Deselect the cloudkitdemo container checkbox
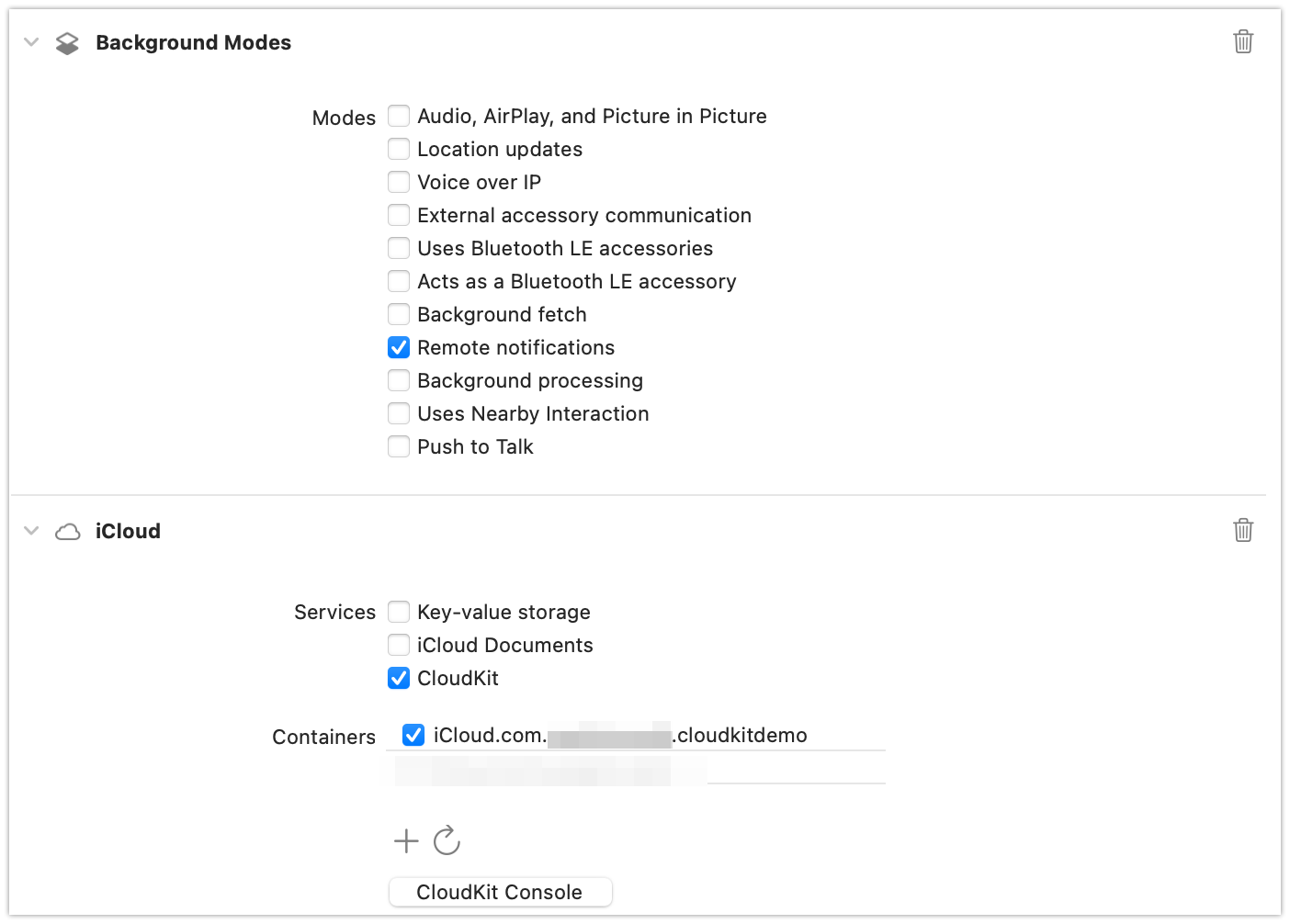The height and width of the screenshot is (924, 1290). tap(413, 735)
